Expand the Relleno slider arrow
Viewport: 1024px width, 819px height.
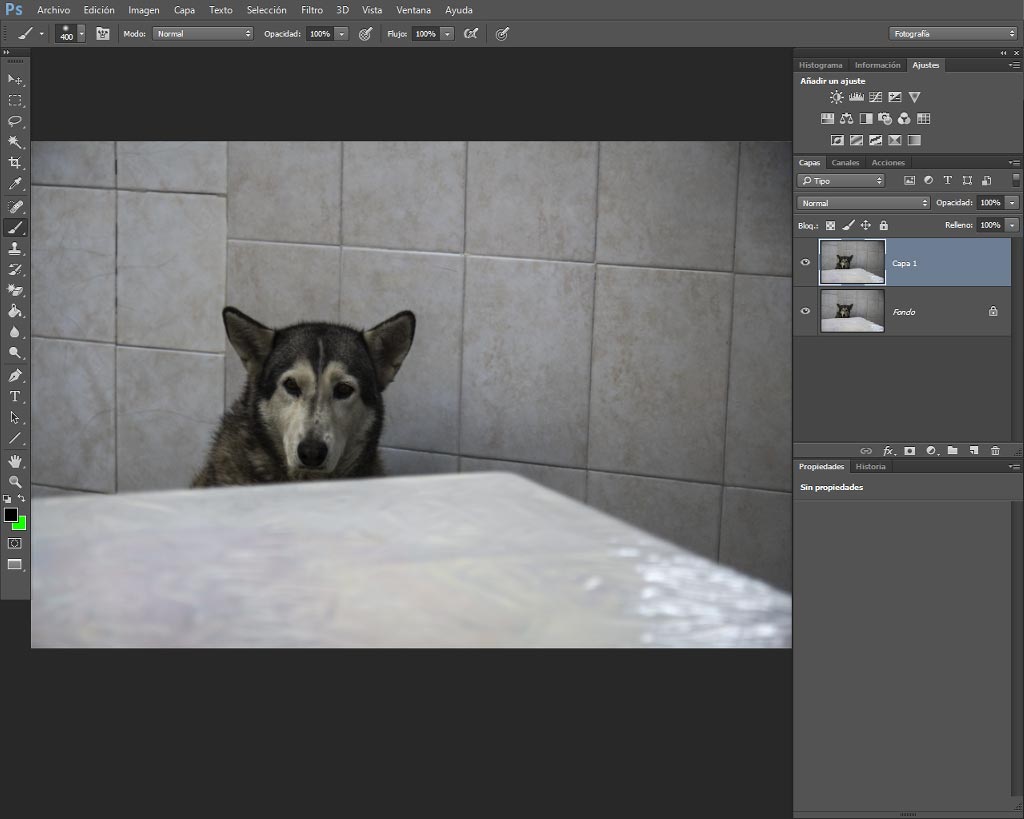[1012, 225]
